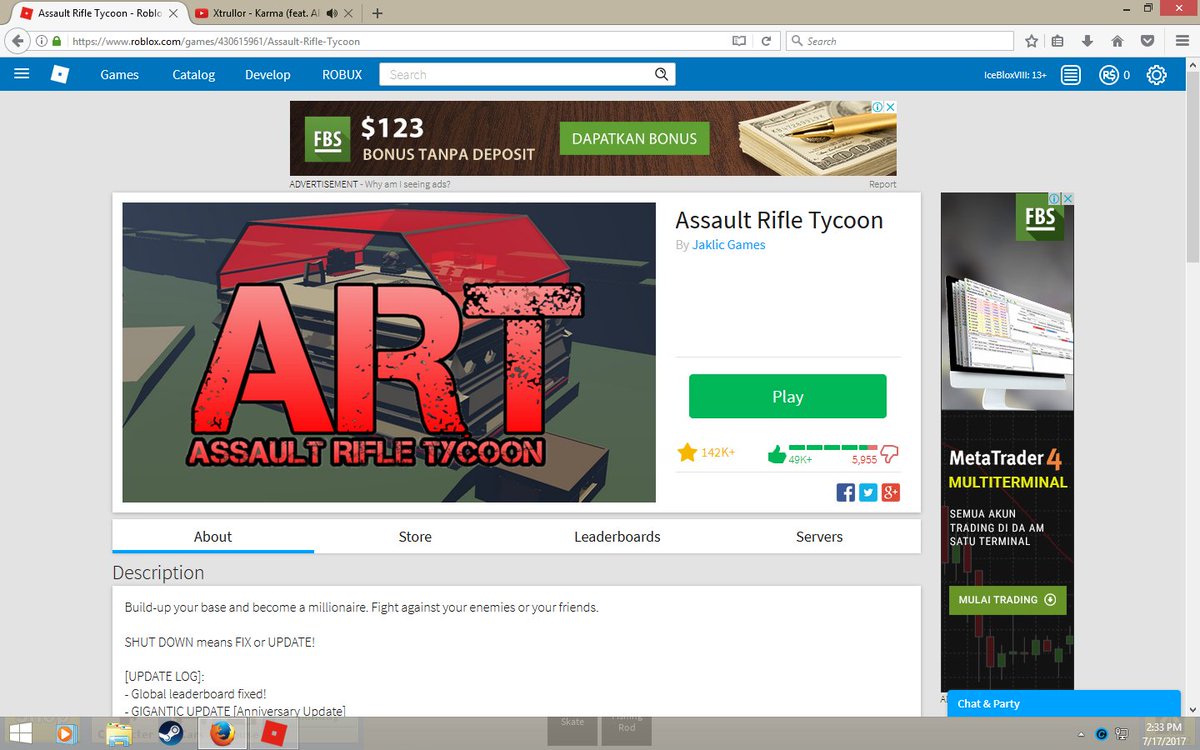Switch to the Servers tab
Screen dimensions: 1200x750
pos(819,537)
